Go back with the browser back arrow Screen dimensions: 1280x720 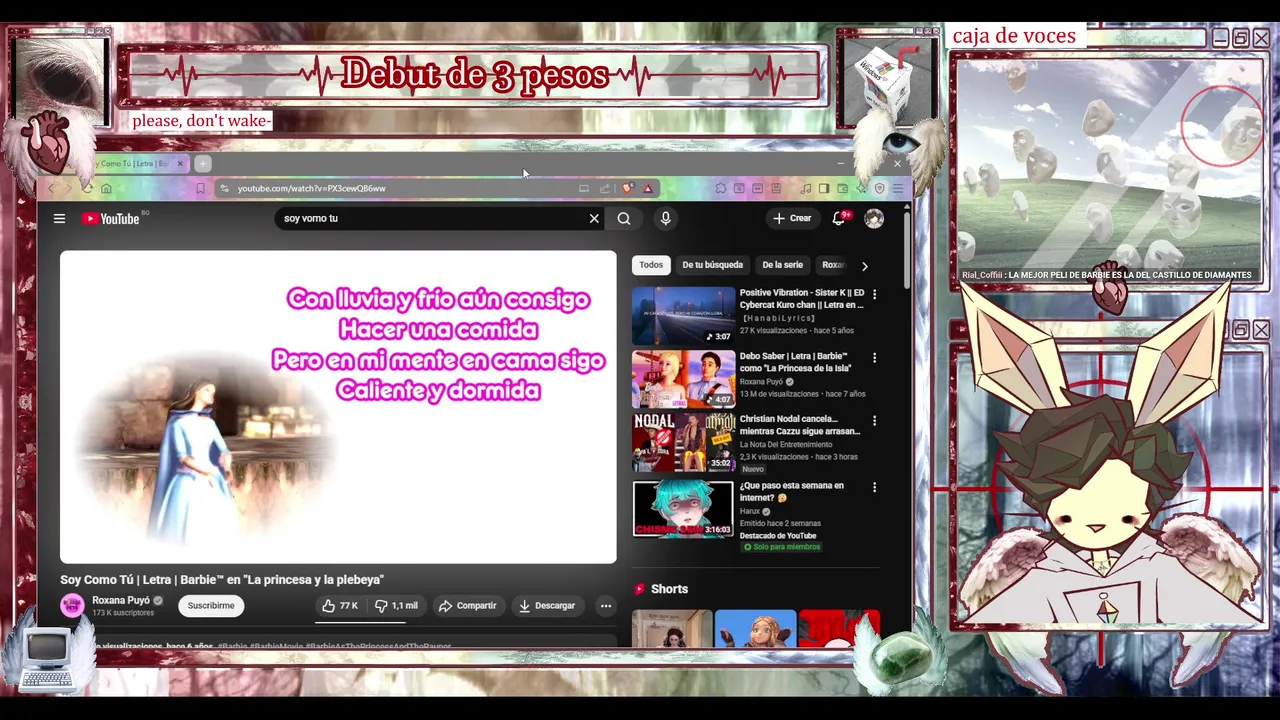point(51,188)
